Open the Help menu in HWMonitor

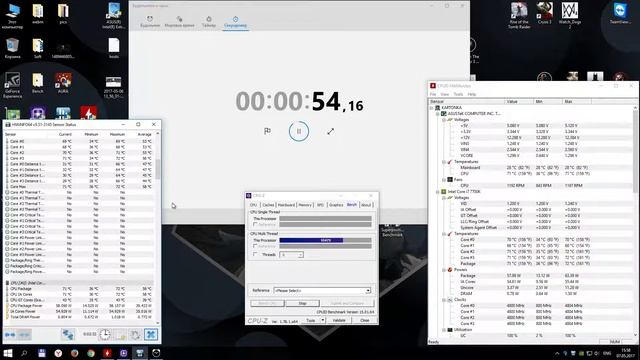click(x=472, y=94)
